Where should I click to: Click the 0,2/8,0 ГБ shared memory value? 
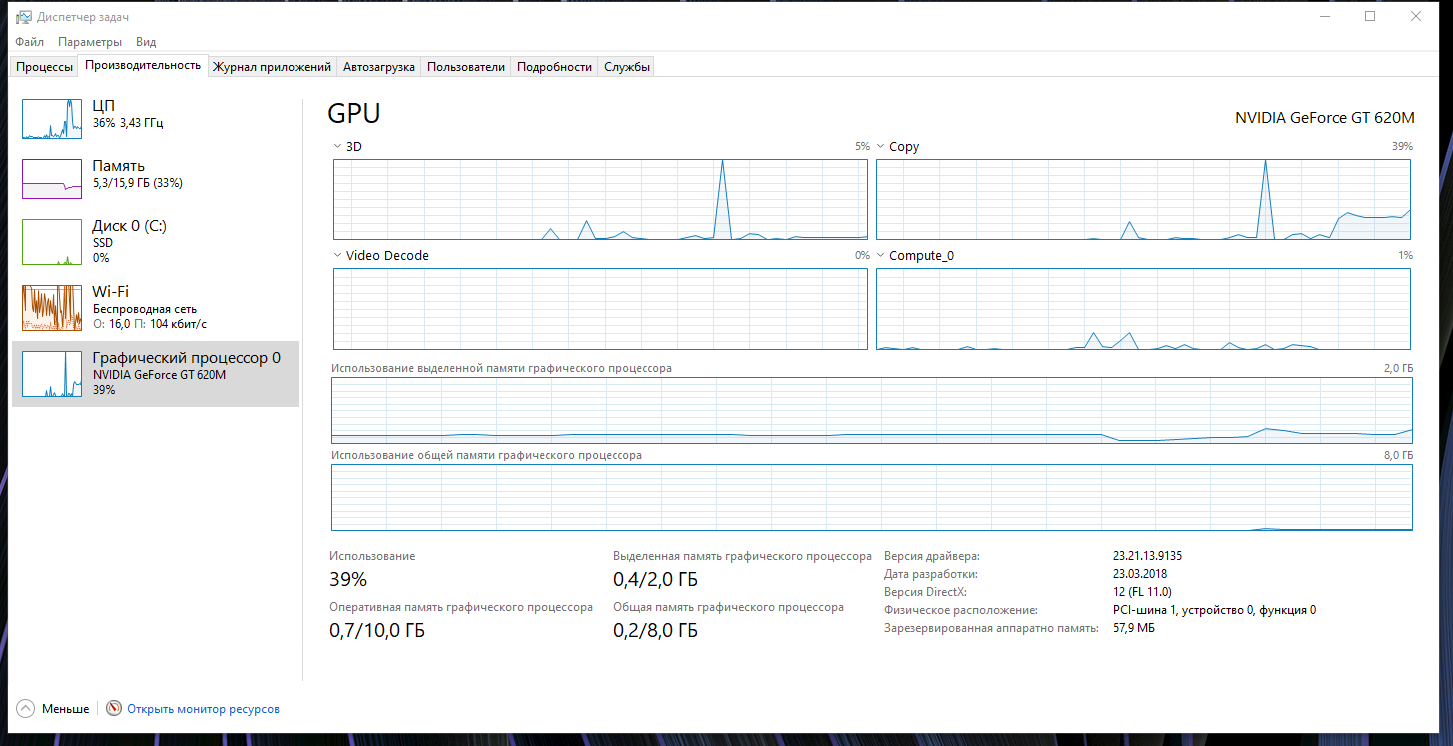click(655, 631)
